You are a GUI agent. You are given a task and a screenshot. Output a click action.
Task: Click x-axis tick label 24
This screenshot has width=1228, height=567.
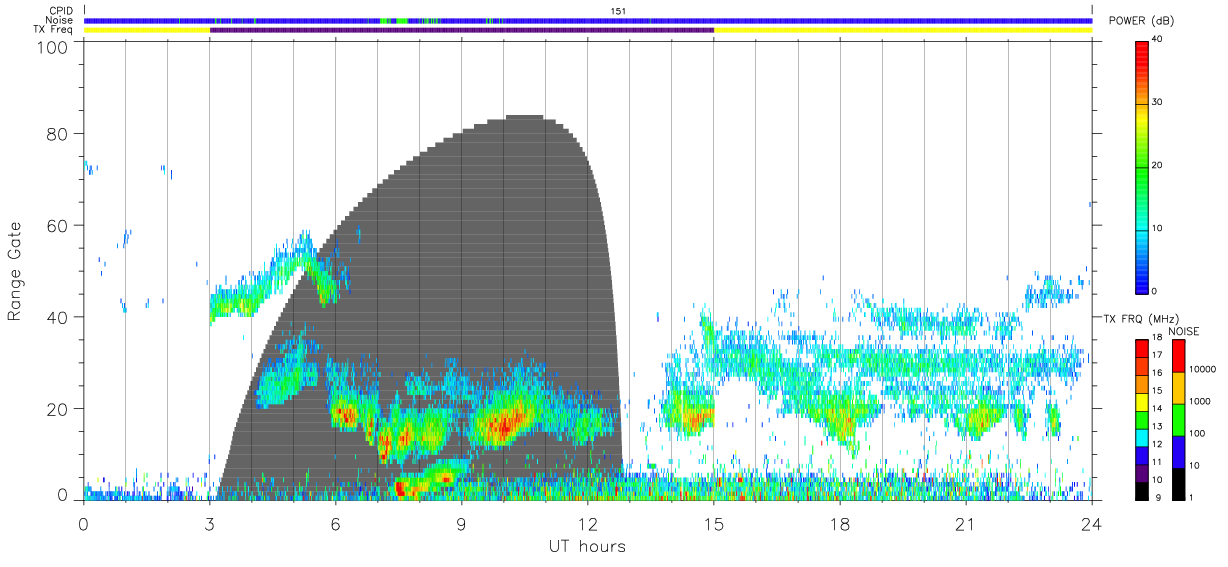[1092, 523]
